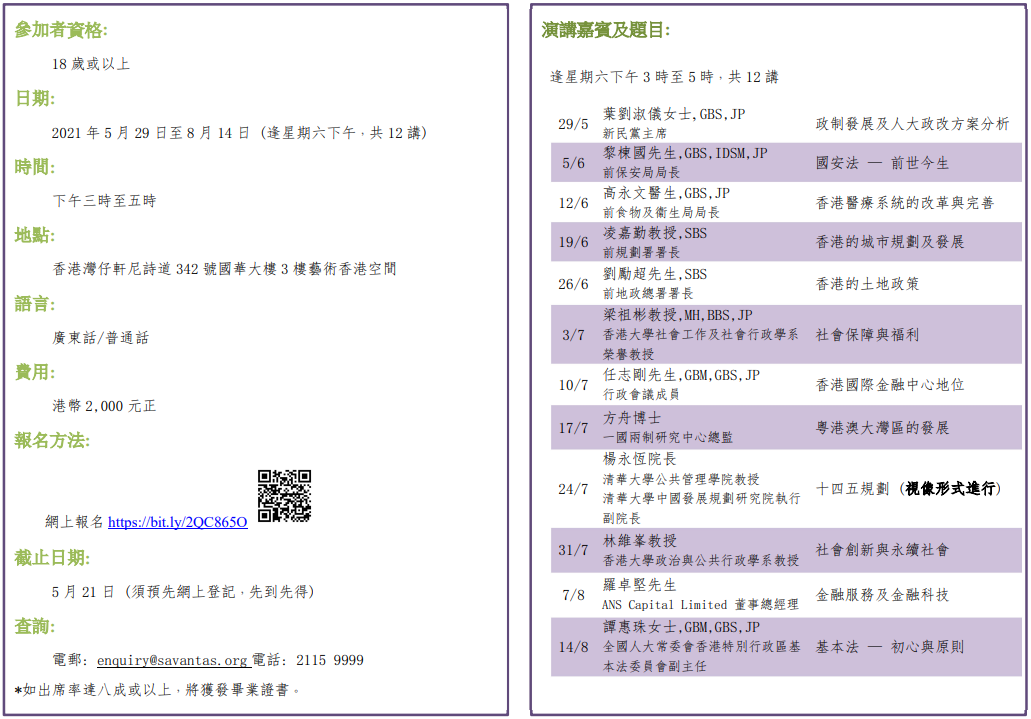
Task: Click the bold text 視像形式進行
Action: tap(950, 489)
